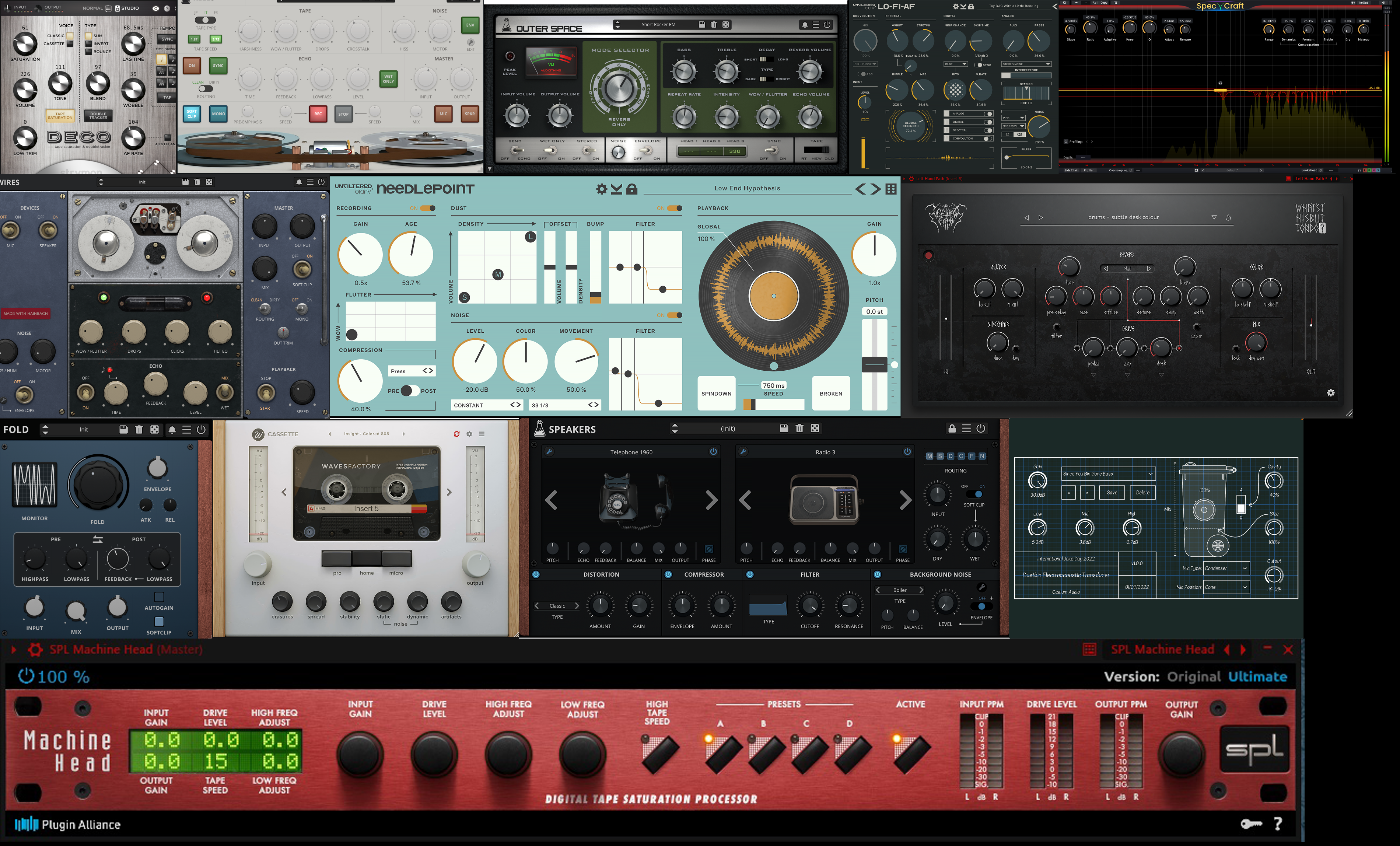Enable the AUTOGAIN checkbox in FOLD
Viewport: 1400px width, 846px height.
pyautogui.click(x=159, y=597)
